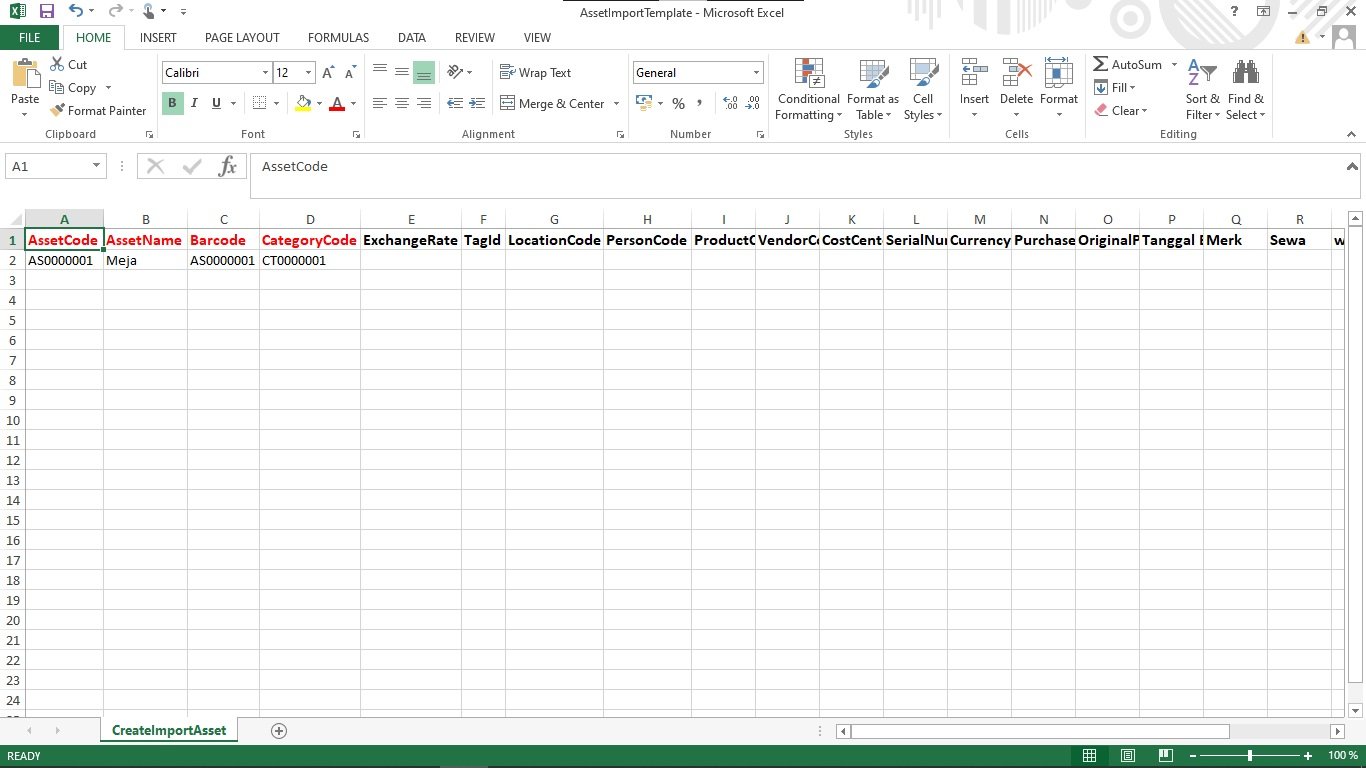Toggle Bold formatting button

click(172, 103)
